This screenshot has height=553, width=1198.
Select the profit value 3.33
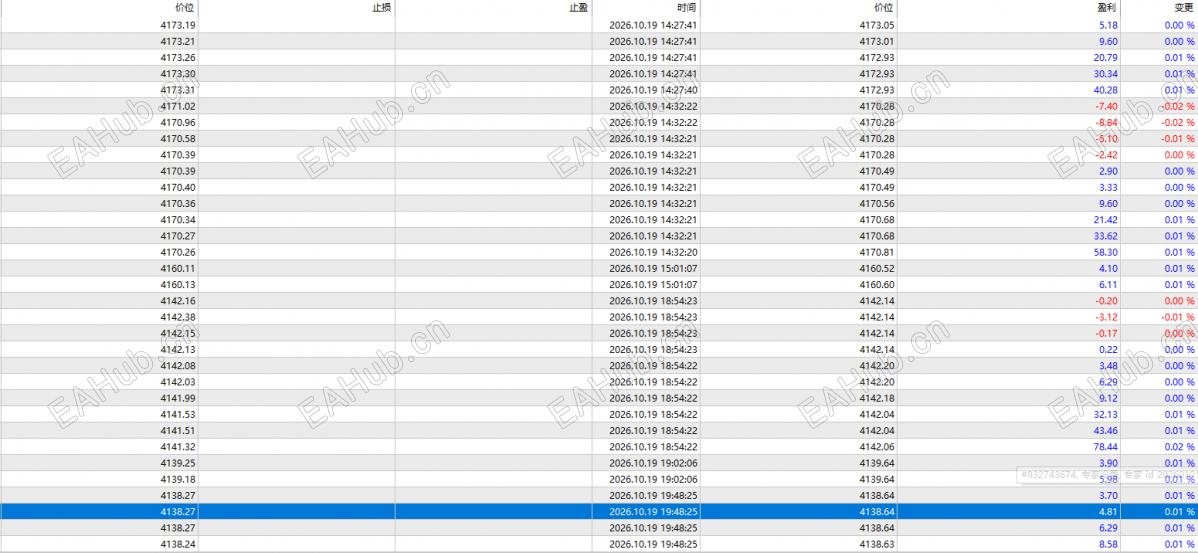tap(1109, 187)
